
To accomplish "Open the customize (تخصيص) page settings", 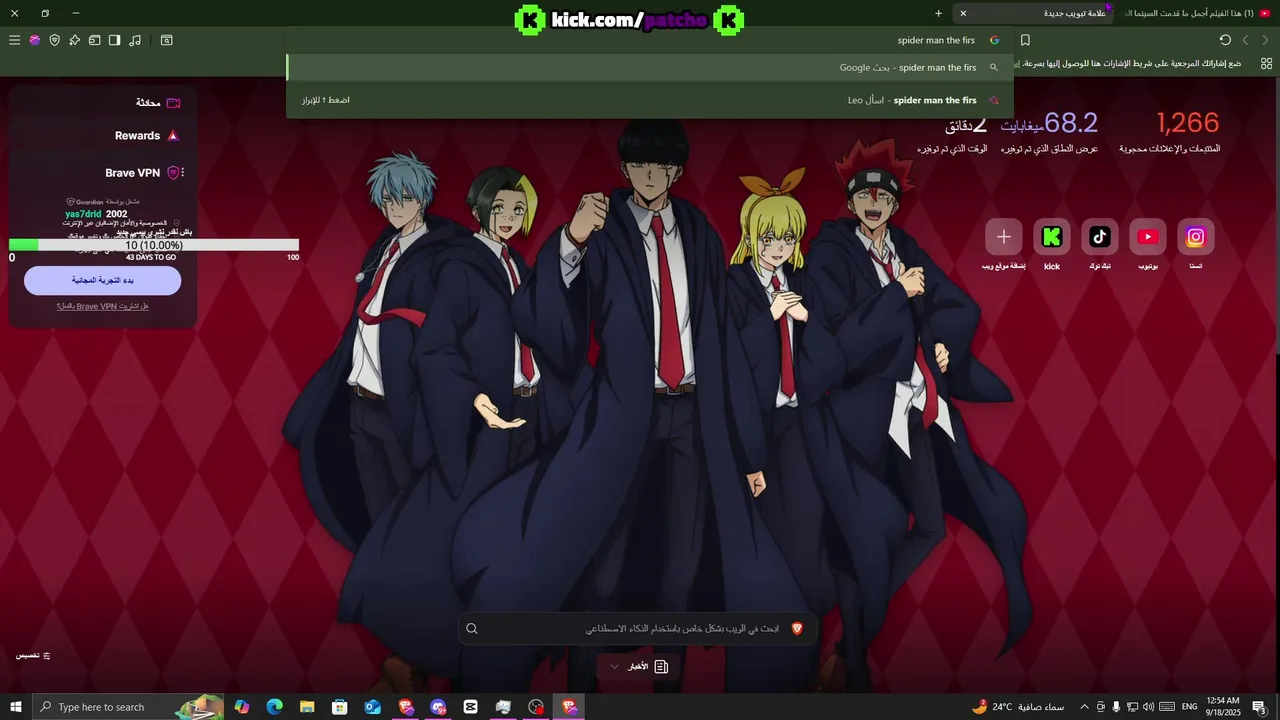I will point(33,655).
